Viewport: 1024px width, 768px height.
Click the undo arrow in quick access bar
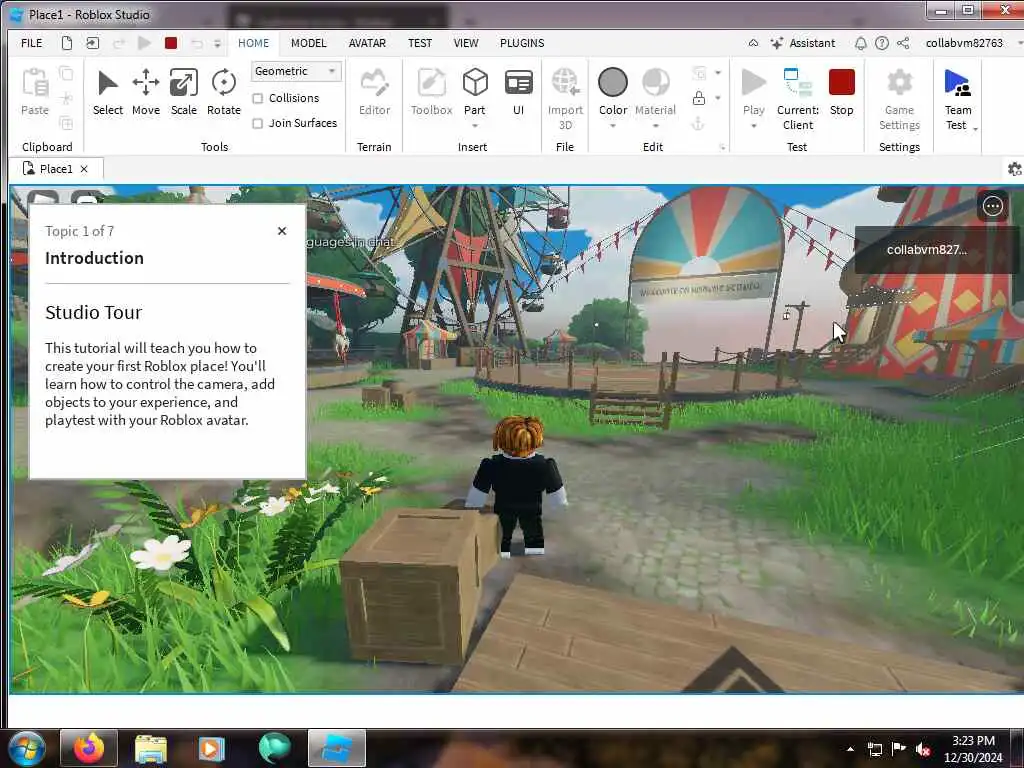tap(197, 43)
